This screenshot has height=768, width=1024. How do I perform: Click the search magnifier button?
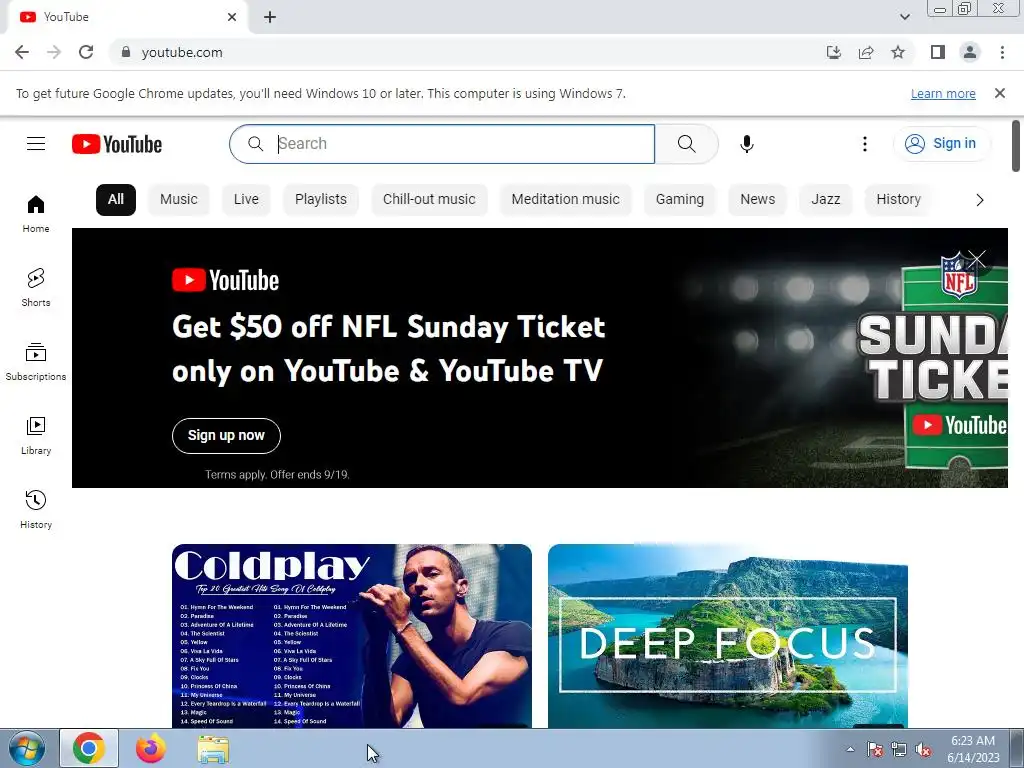pyautogui.click(x=686, y=144)
